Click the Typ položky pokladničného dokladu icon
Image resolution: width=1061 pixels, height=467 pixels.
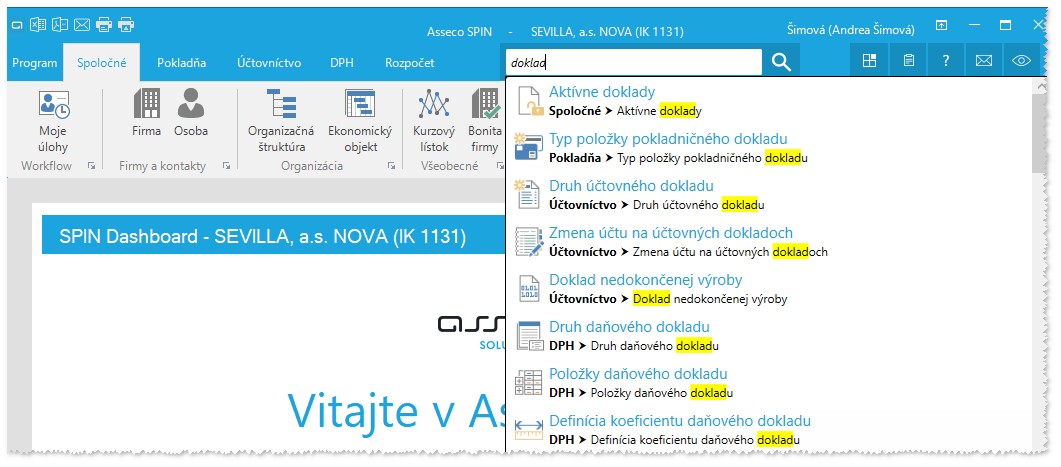coord(528,148)
